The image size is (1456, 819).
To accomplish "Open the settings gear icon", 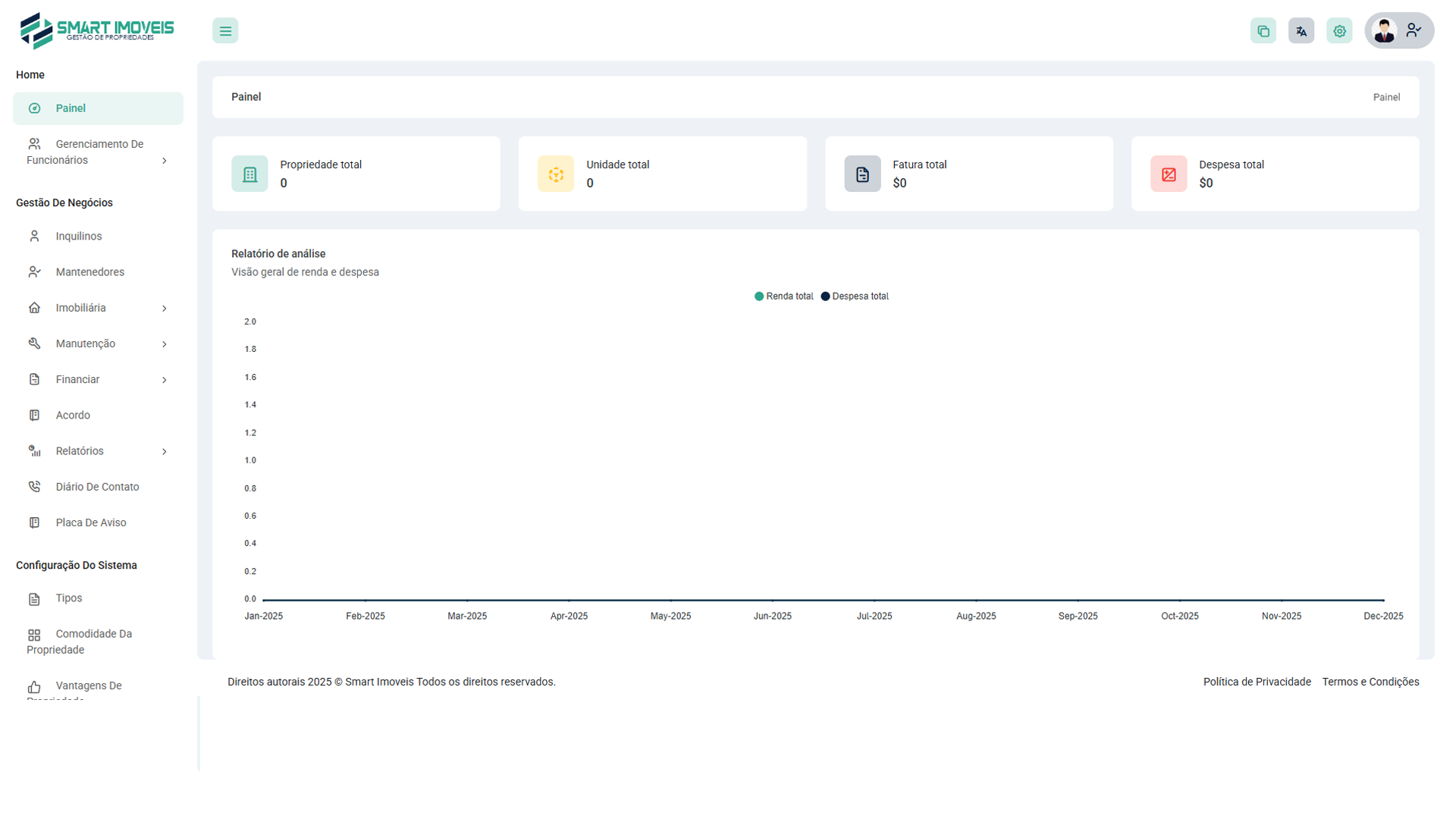I will 1339,31.
